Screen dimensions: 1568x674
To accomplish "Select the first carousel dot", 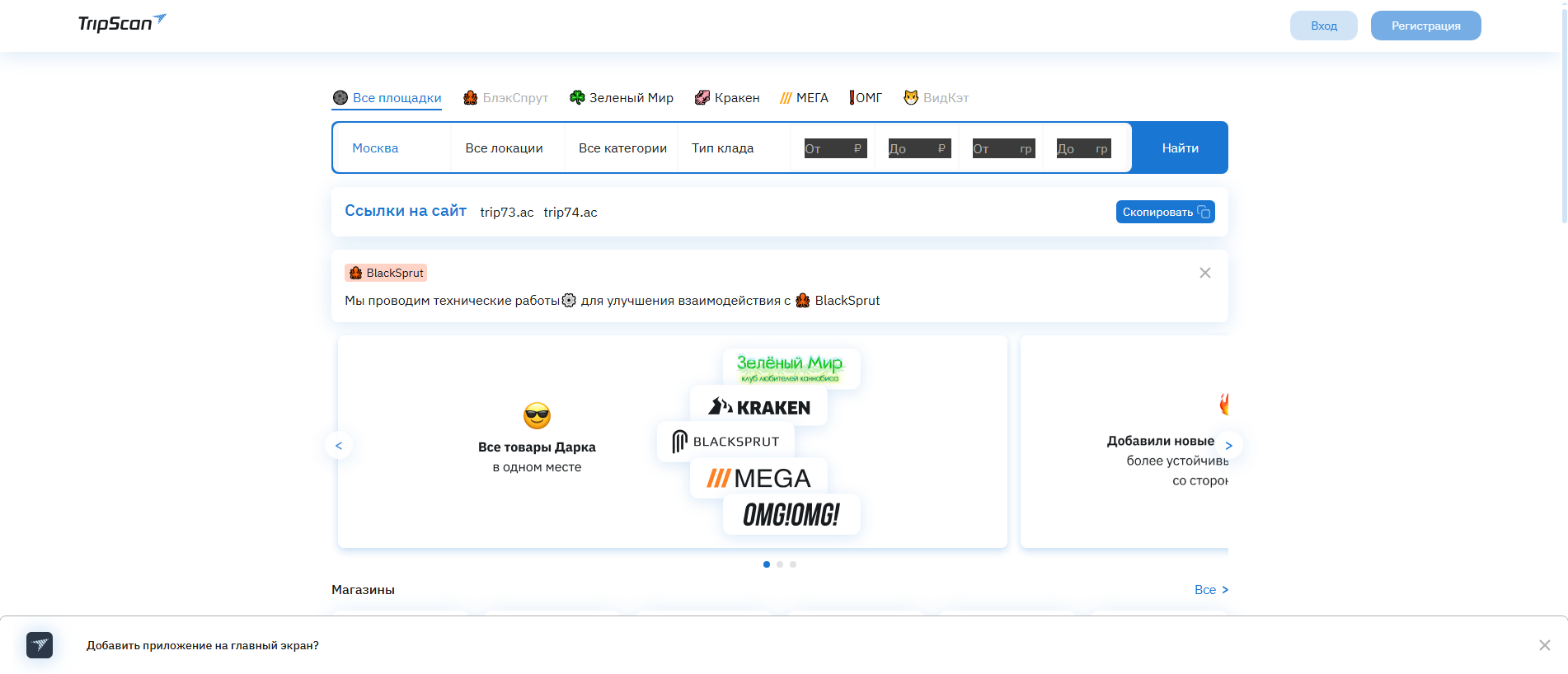I will 767,564.
